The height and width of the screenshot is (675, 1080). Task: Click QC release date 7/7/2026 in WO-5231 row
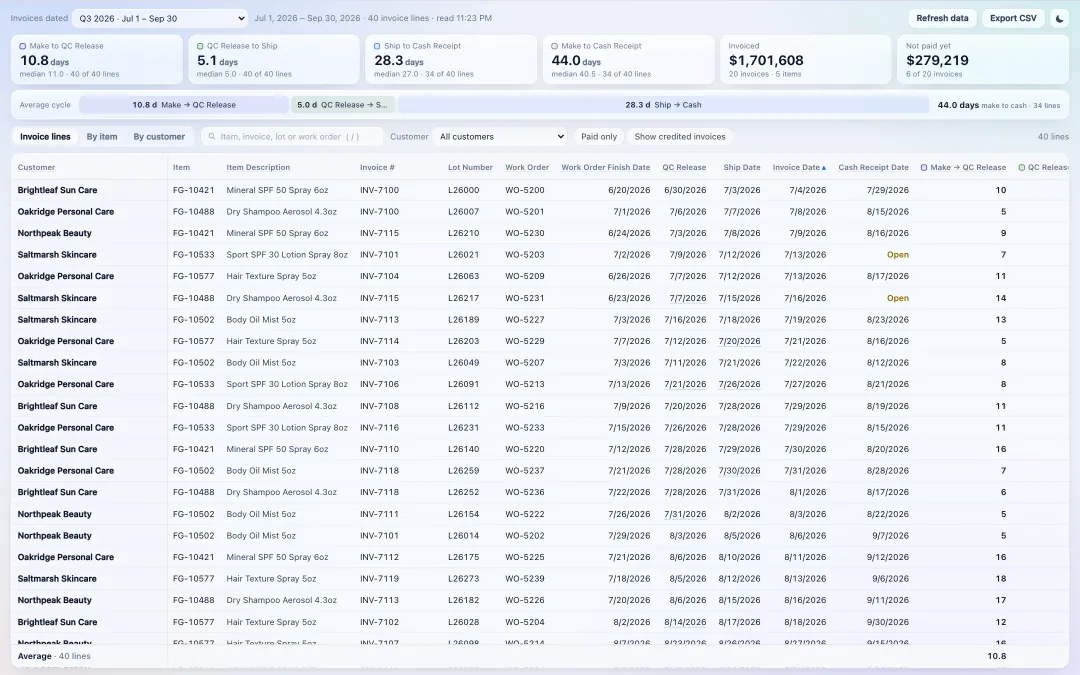tap(685, 298)
